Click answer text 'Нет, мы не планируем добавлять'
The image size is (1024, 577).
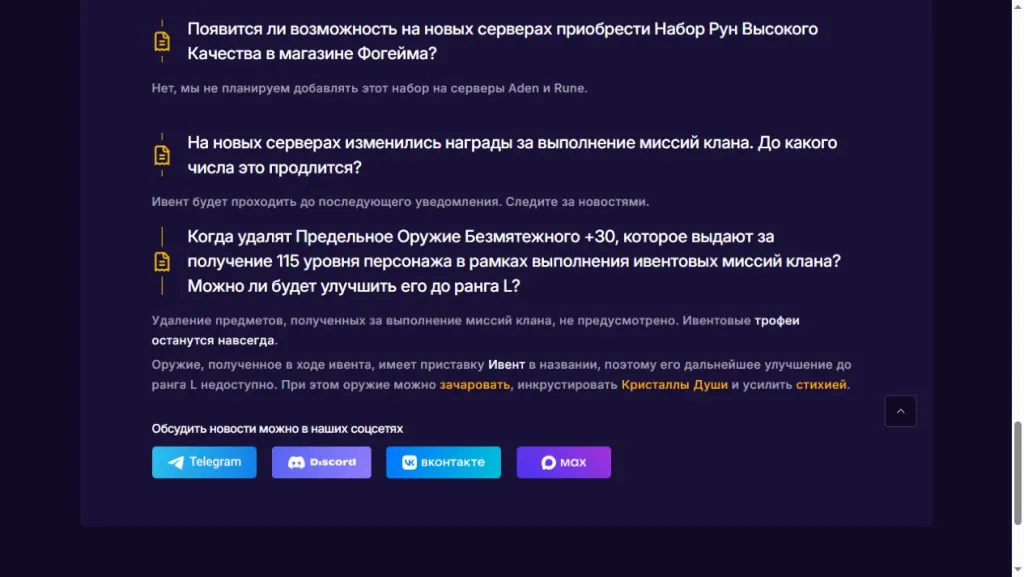coord(370,88)
